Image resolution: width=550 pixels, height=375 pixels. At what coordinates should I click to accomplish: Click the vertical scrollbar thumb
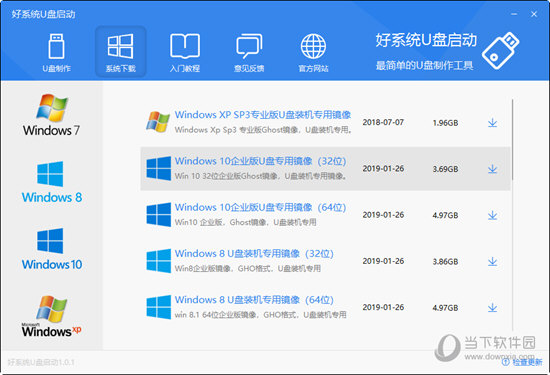click(x=512, y=140)
